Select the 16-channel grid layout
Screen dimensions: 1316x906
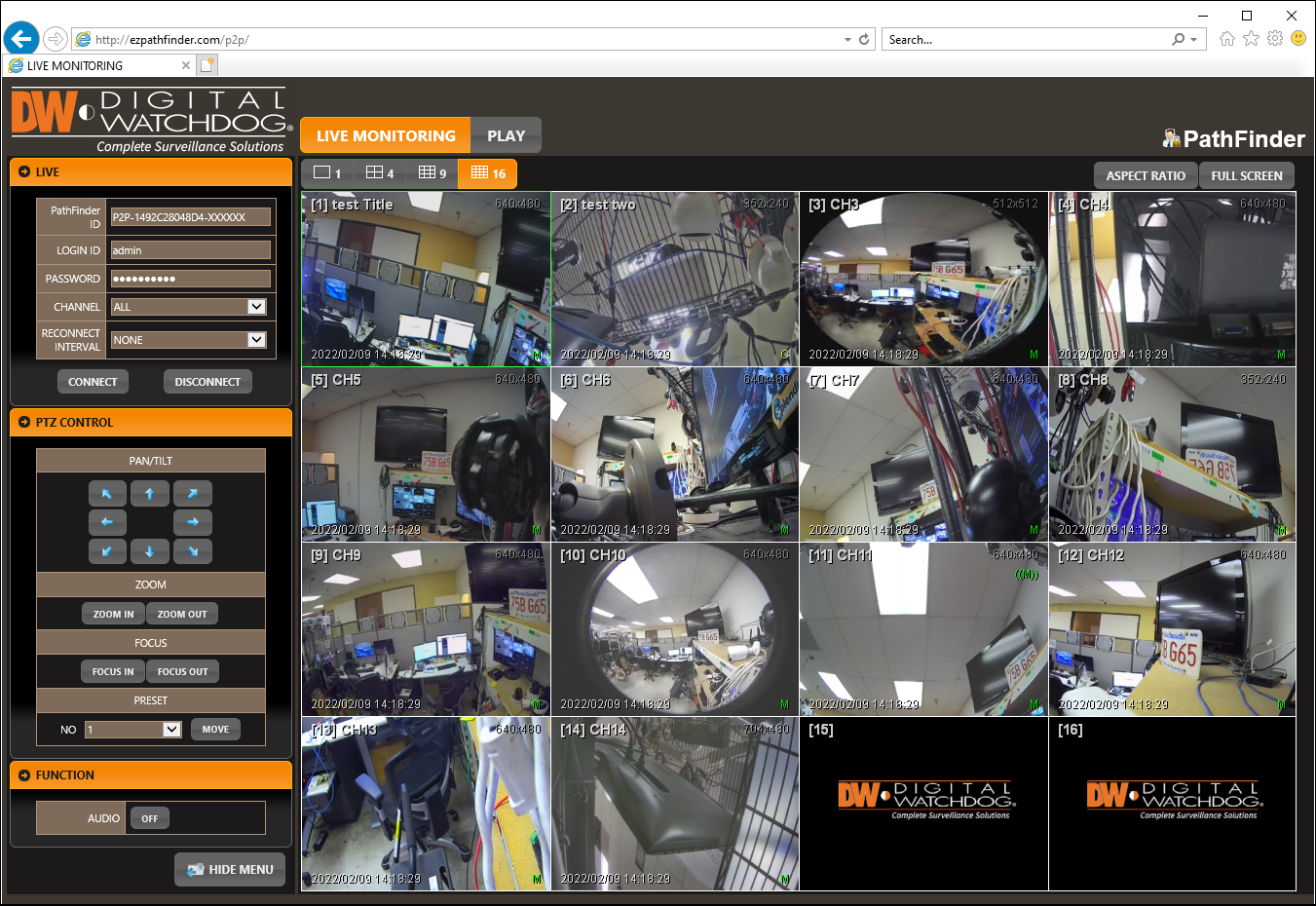point(487,173)
